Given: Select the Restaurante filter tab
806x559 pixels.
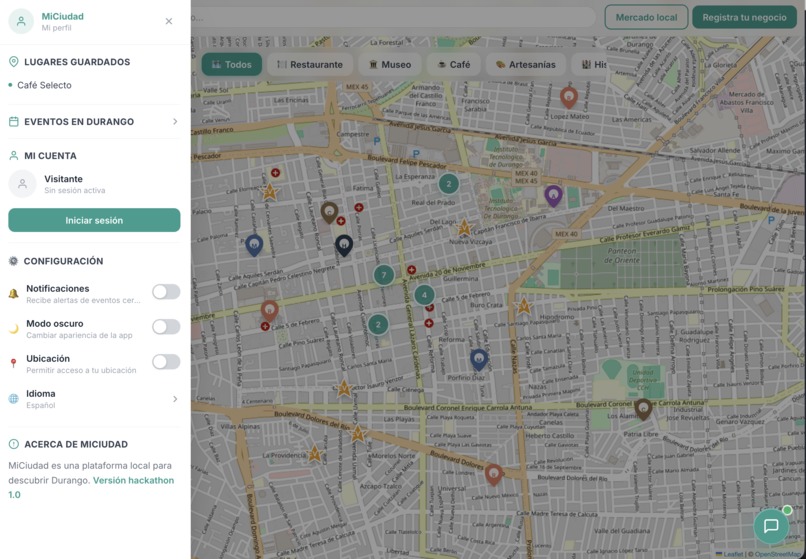Looking at the screenshot, I should coord(309,64).
